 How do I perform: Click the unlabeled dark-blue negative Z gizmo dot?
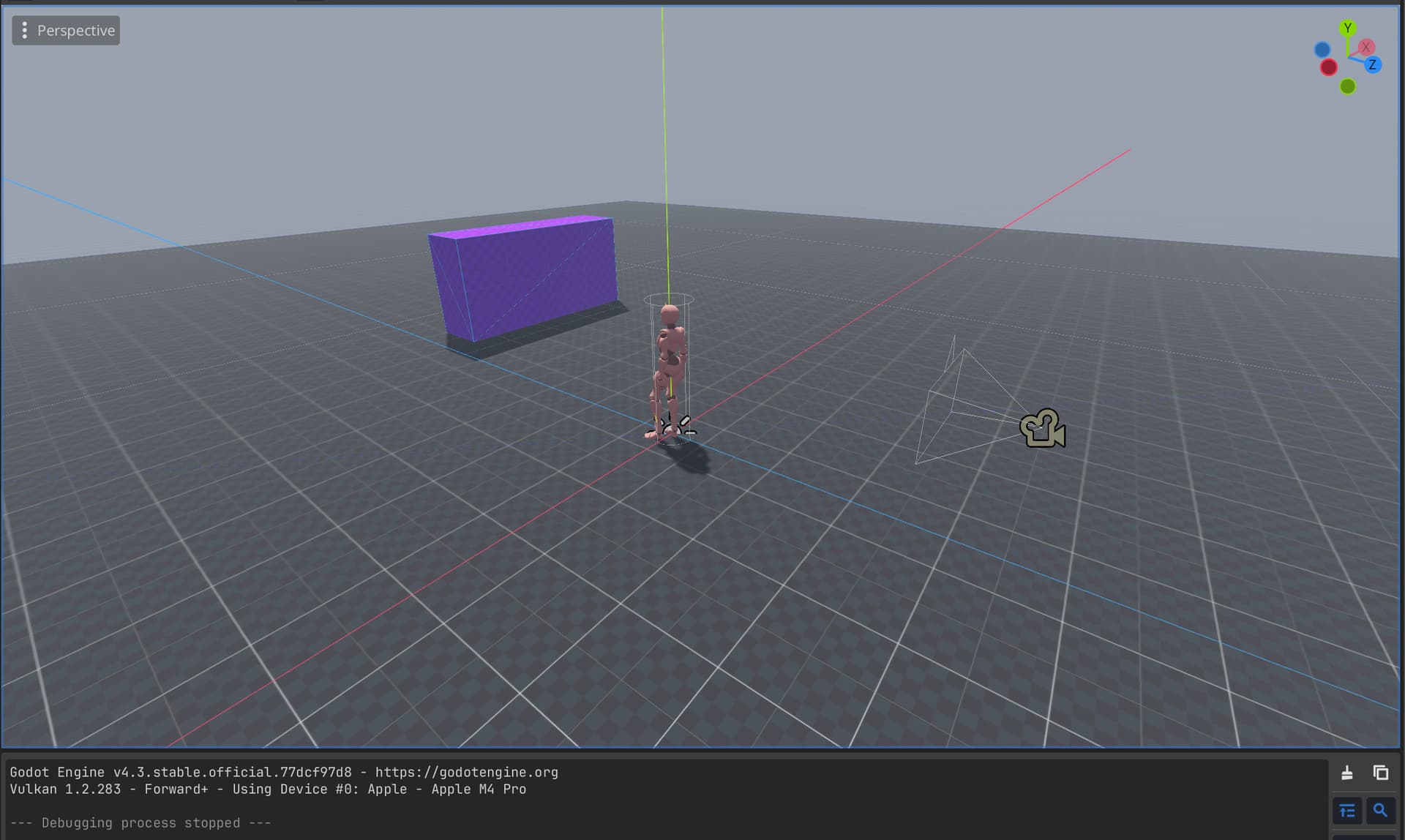point(1322,50)
